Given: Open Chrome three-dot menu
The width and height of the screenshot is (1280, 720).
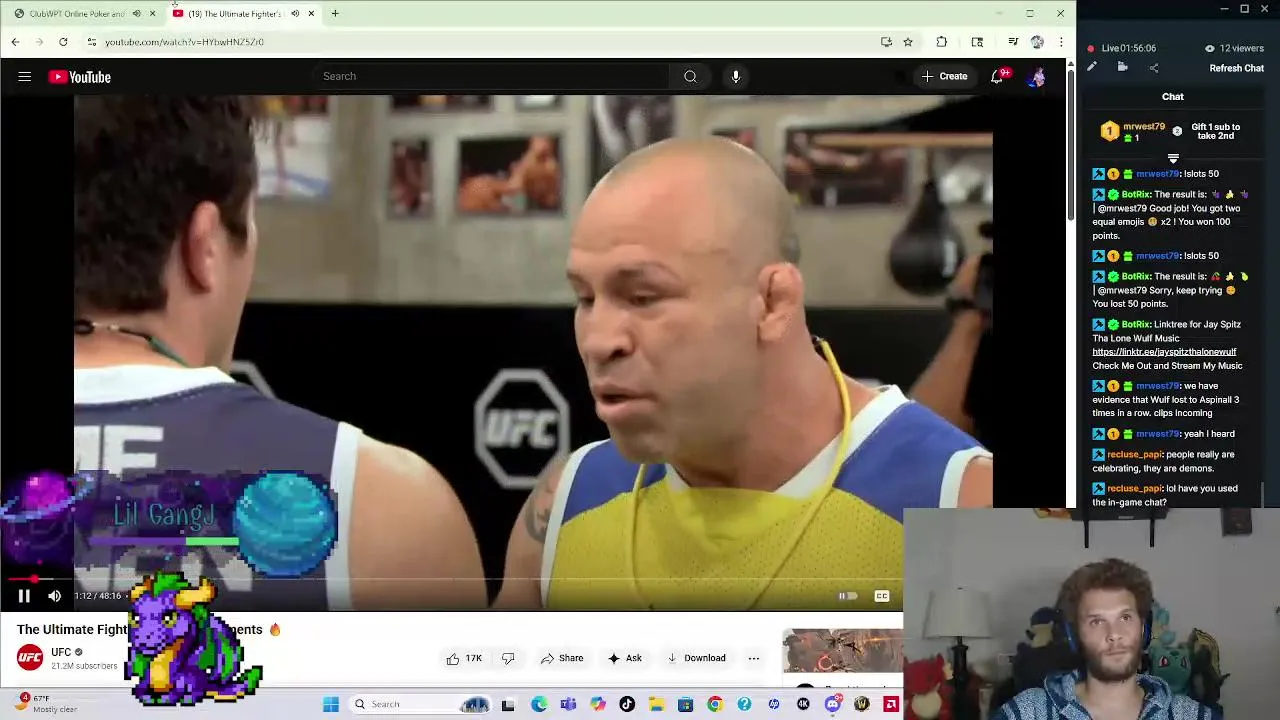Looking at the screenshot, I should (x=1061, y=42).
